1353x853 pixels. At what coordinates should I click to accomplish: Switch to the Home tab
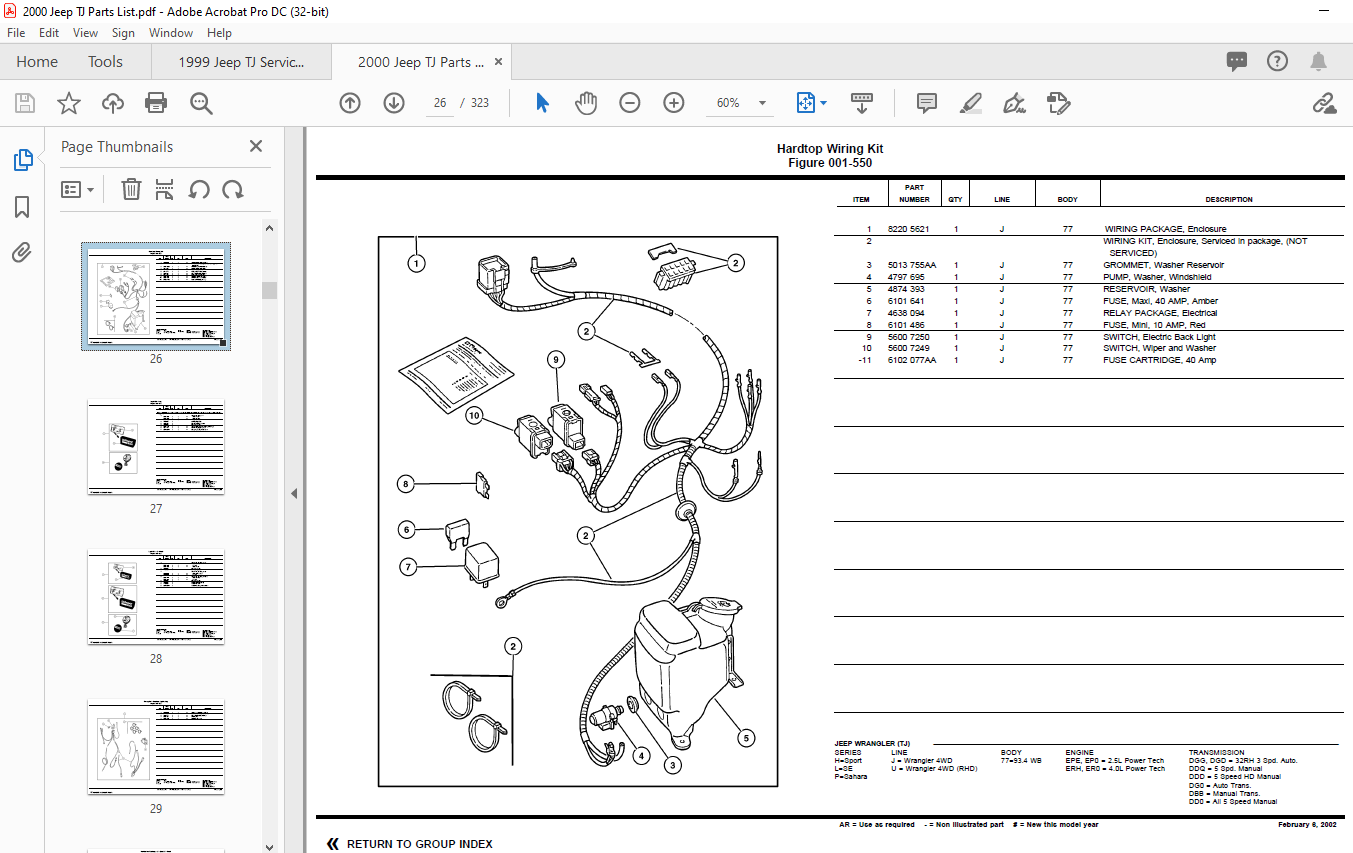click(37, 62)
